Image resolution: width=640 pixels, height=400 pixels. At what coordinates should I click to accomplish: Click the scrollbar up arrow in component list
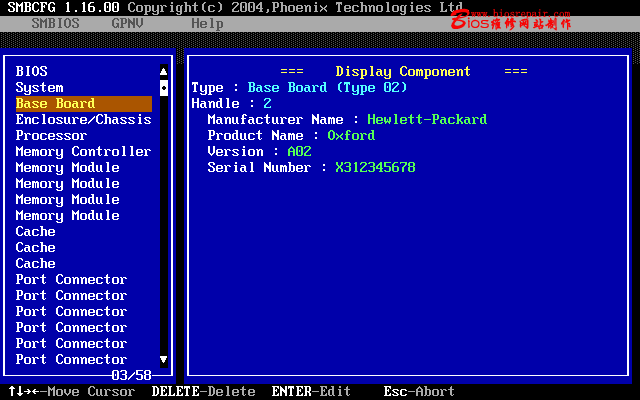tap(164, 71)
